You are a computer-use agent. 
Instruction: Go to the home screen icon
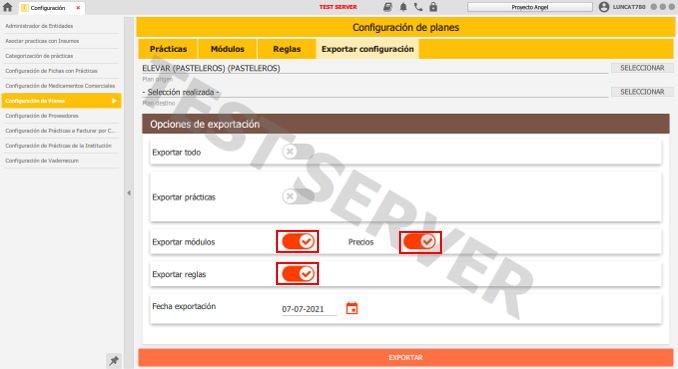tap(7, 7)
